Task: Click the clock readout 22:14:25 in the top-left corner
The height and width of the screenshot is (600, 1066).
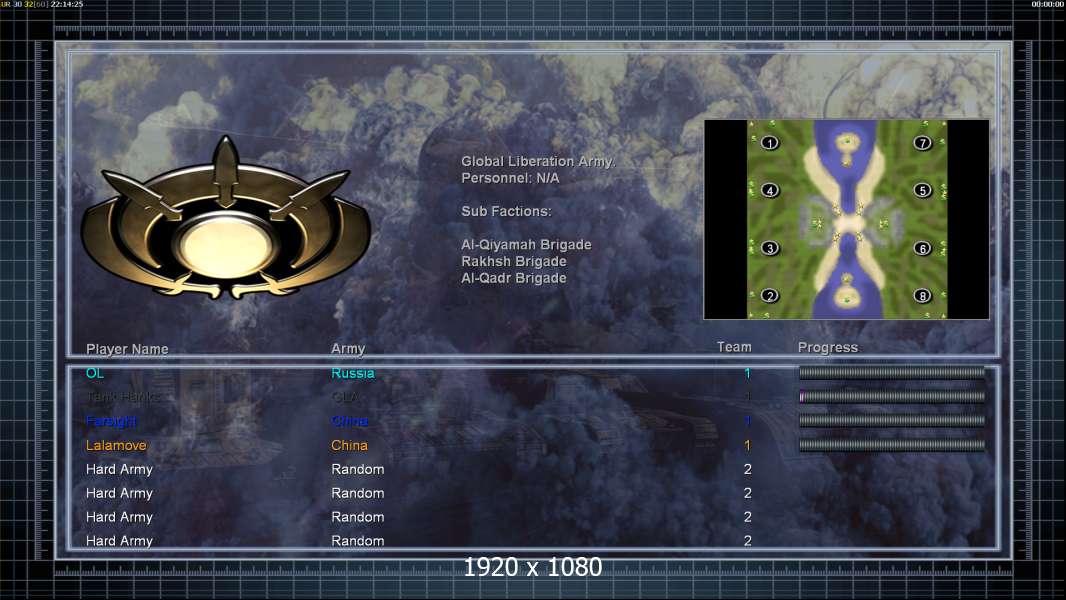Action: (67, 4)
